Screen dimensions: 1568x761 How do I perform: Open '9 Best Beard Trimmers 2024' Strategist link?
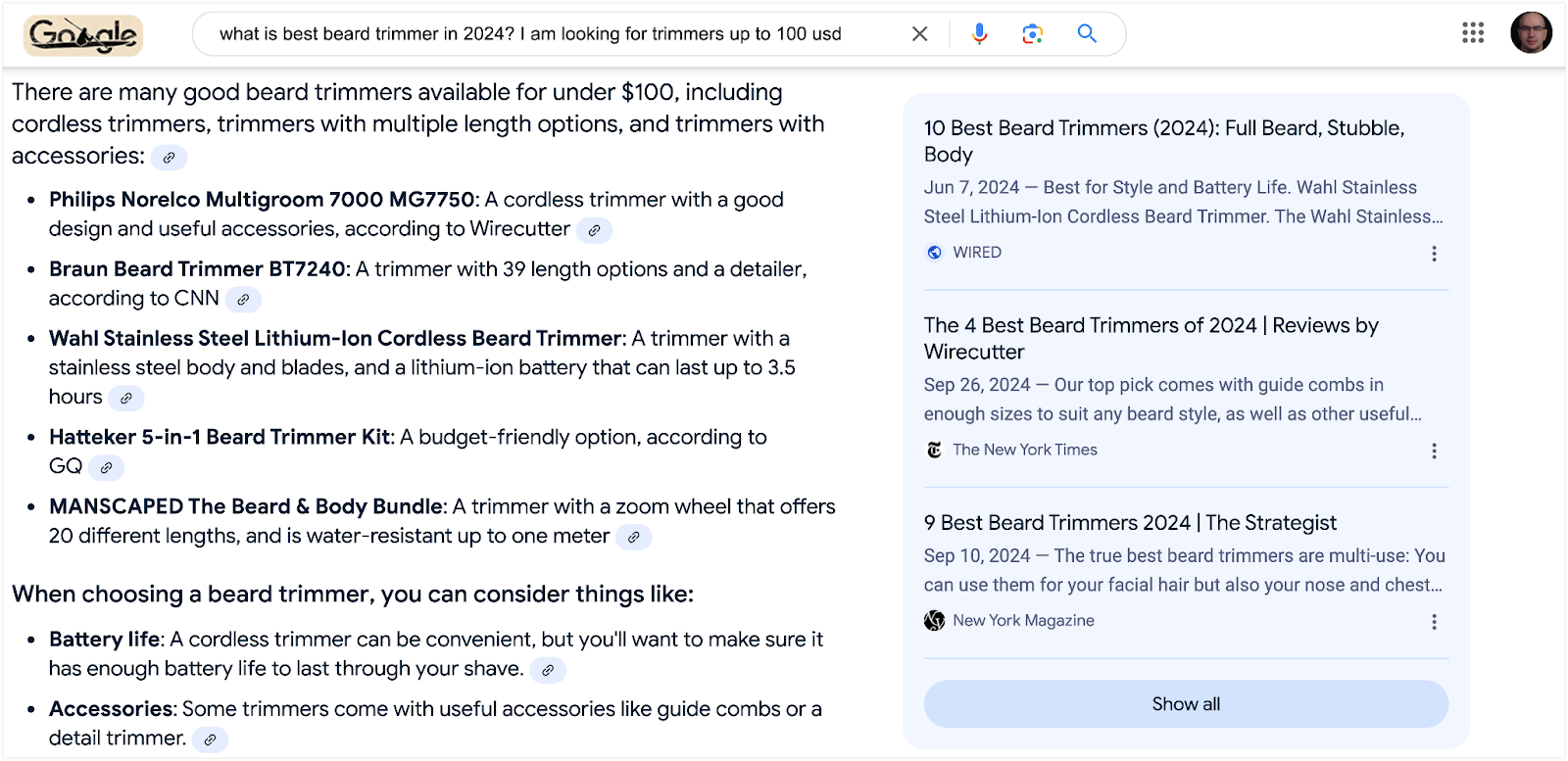(1130, 523)
